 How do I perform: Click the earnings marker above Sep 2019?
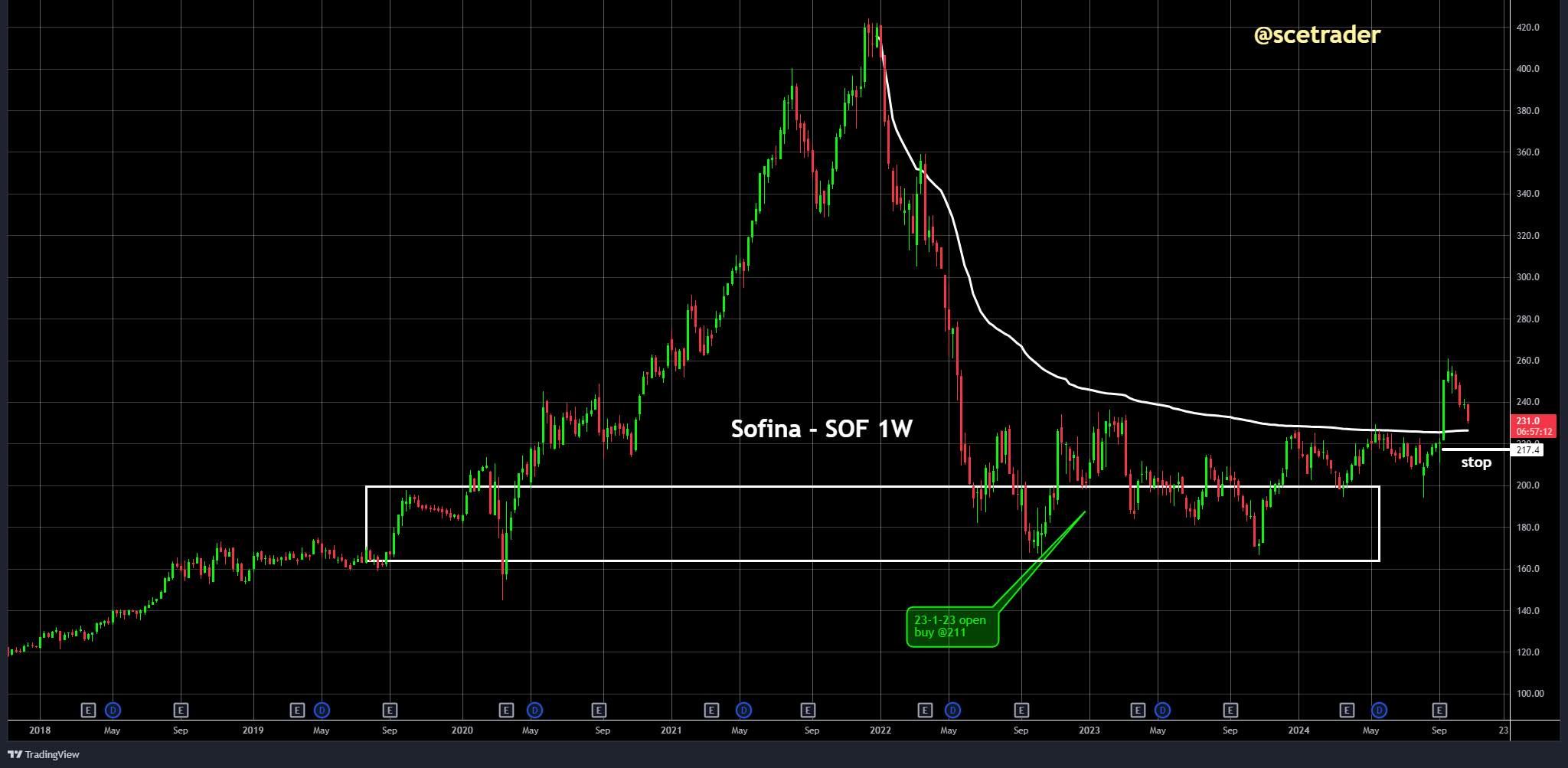tap(390, 711)
